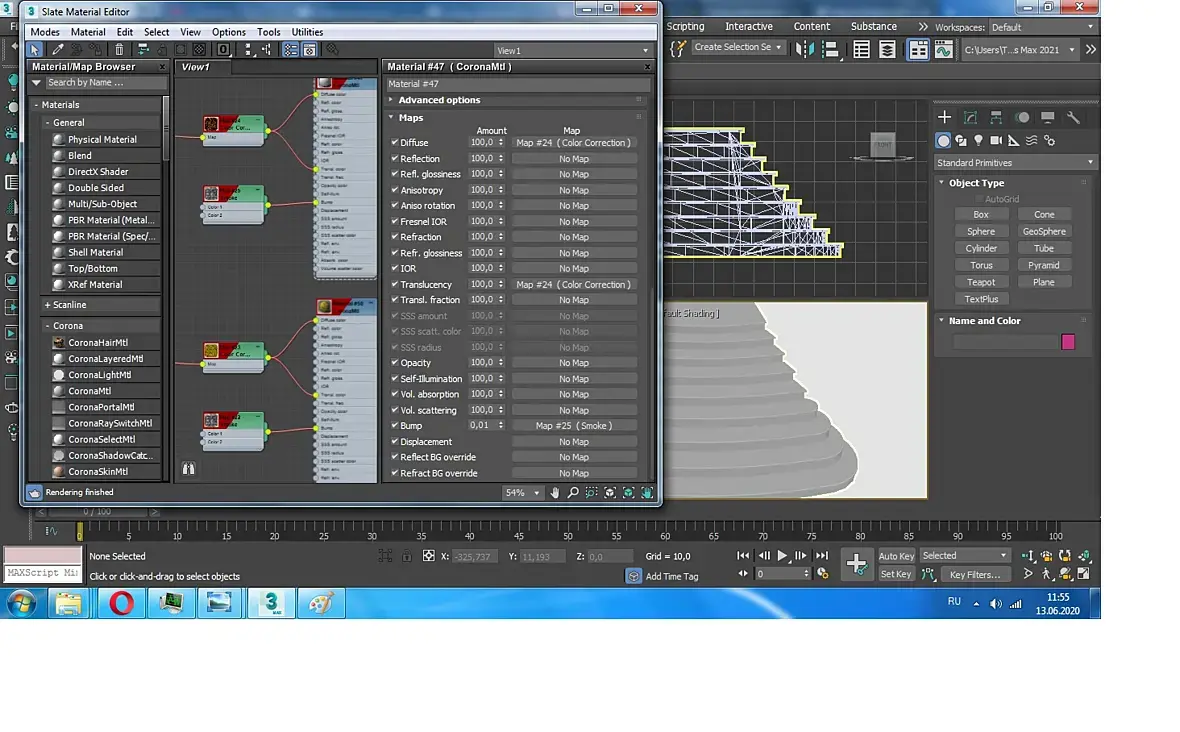1180x732 pixels.
Task: Uncheck the Diffuse map checkbox
Action: coord(394,141)
